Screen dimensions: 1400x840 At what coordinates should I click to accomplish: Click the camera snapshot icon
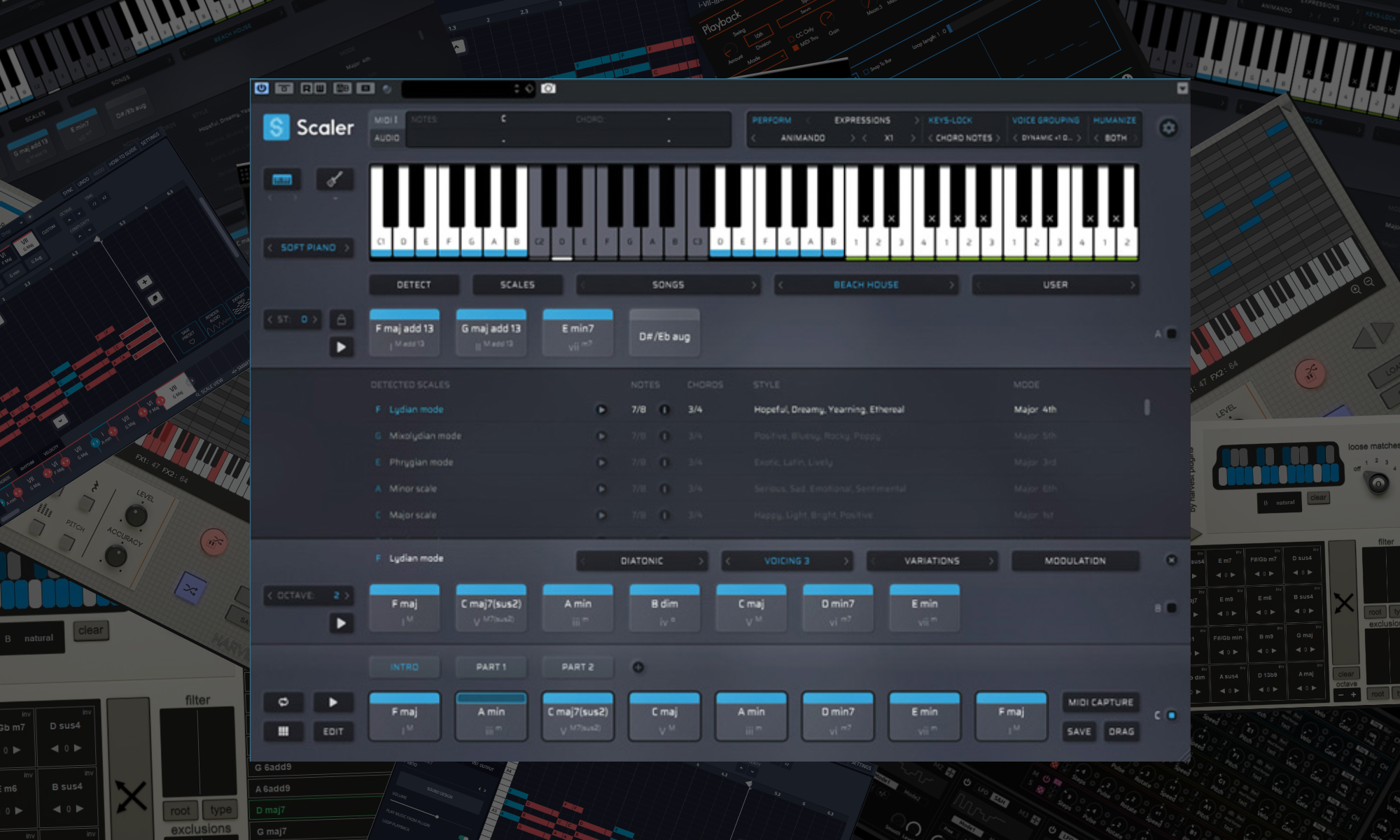[x=548, y=88]
